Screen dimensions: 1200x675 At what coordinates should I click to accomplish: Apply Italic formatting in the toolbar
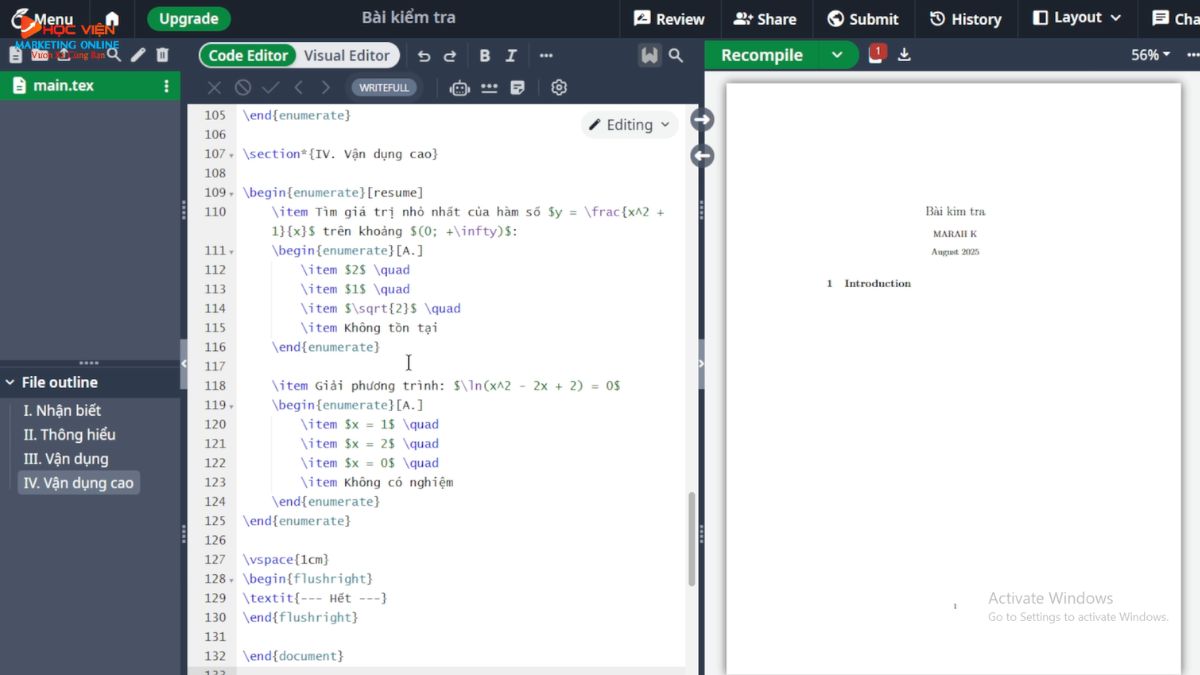pyautogui.click(x=510, y=55)
